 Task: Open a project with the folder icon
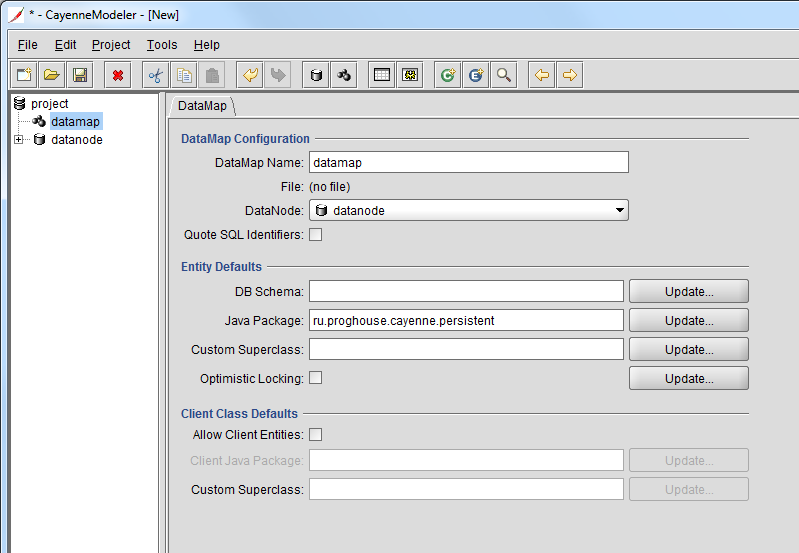click(51, 75)
